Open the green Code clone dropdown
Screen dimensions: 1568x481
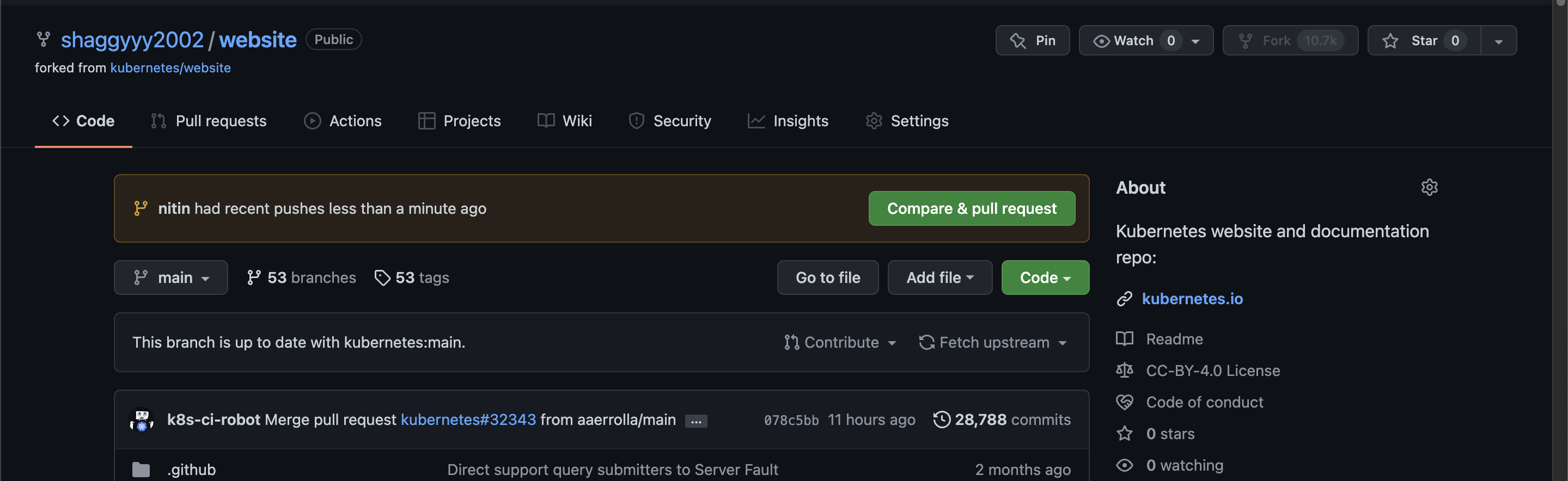coord(1045,278)
